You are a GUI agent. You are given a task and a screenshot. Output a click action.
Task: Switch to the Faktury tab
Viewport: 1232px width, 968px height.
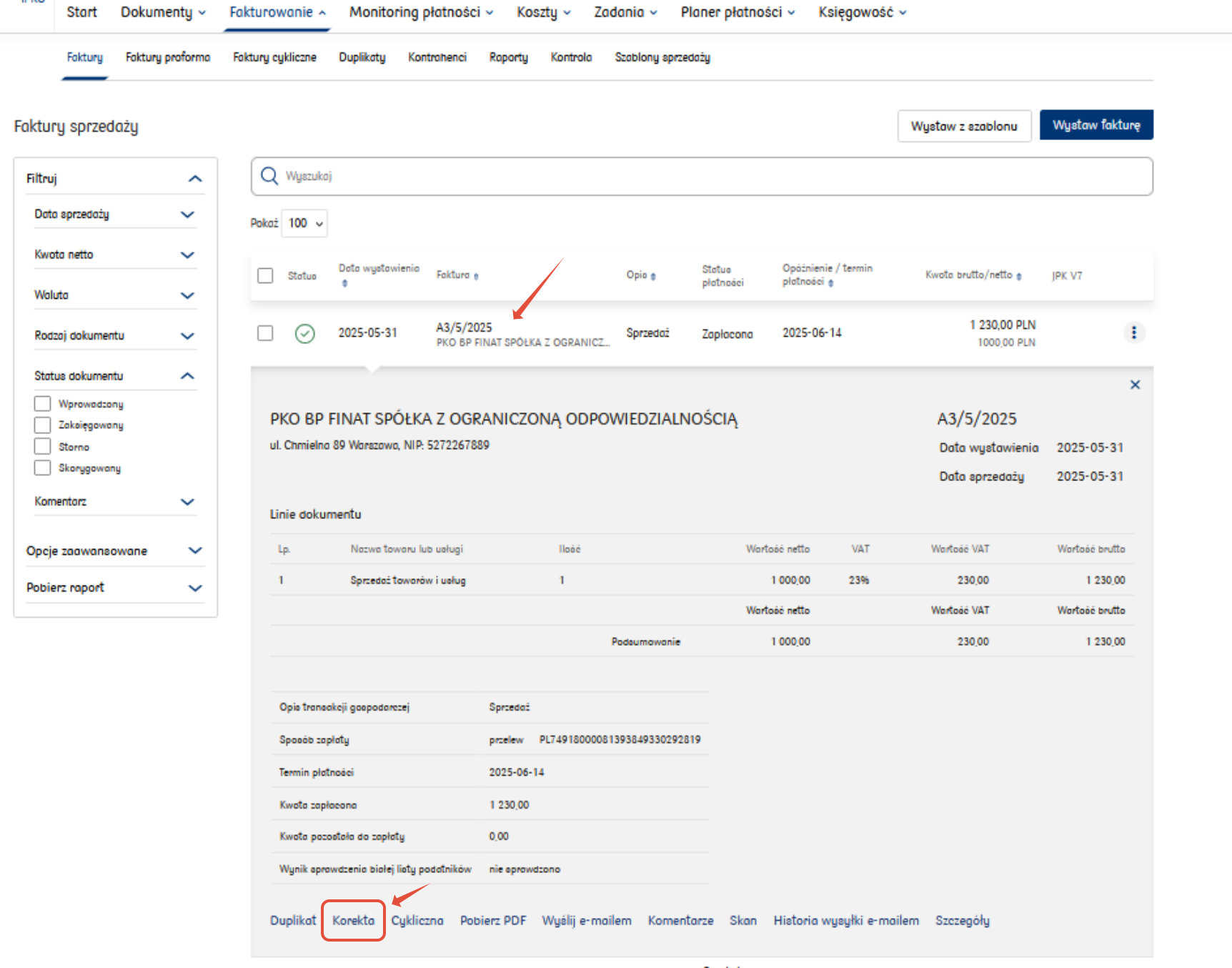point(85,57)
